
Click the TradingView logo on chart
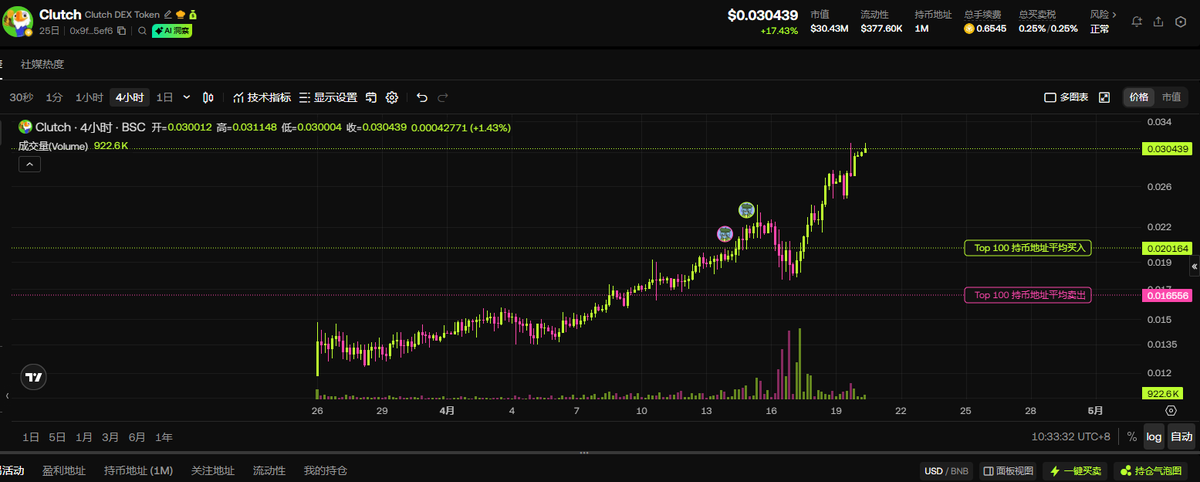point(33,377)
